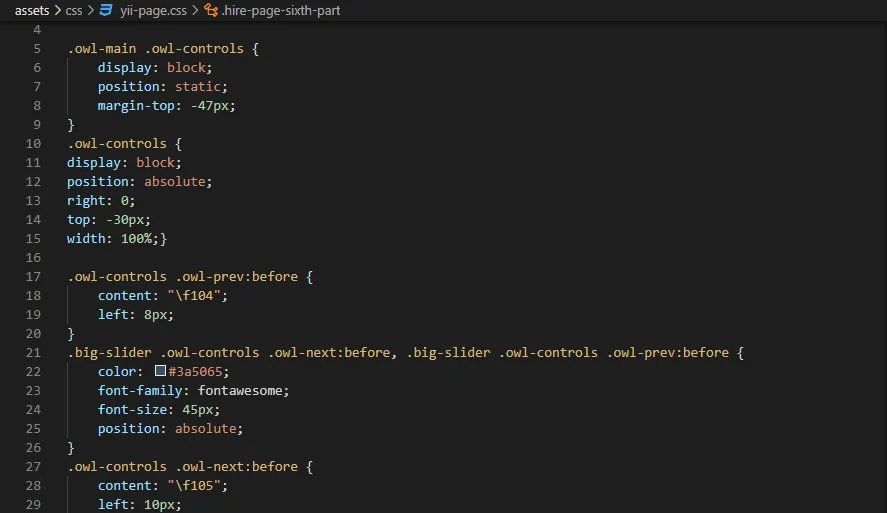This screenshot has width=887, height=513.
Task: Click closing brace on line 26
Action: click(x=71, y=448)
